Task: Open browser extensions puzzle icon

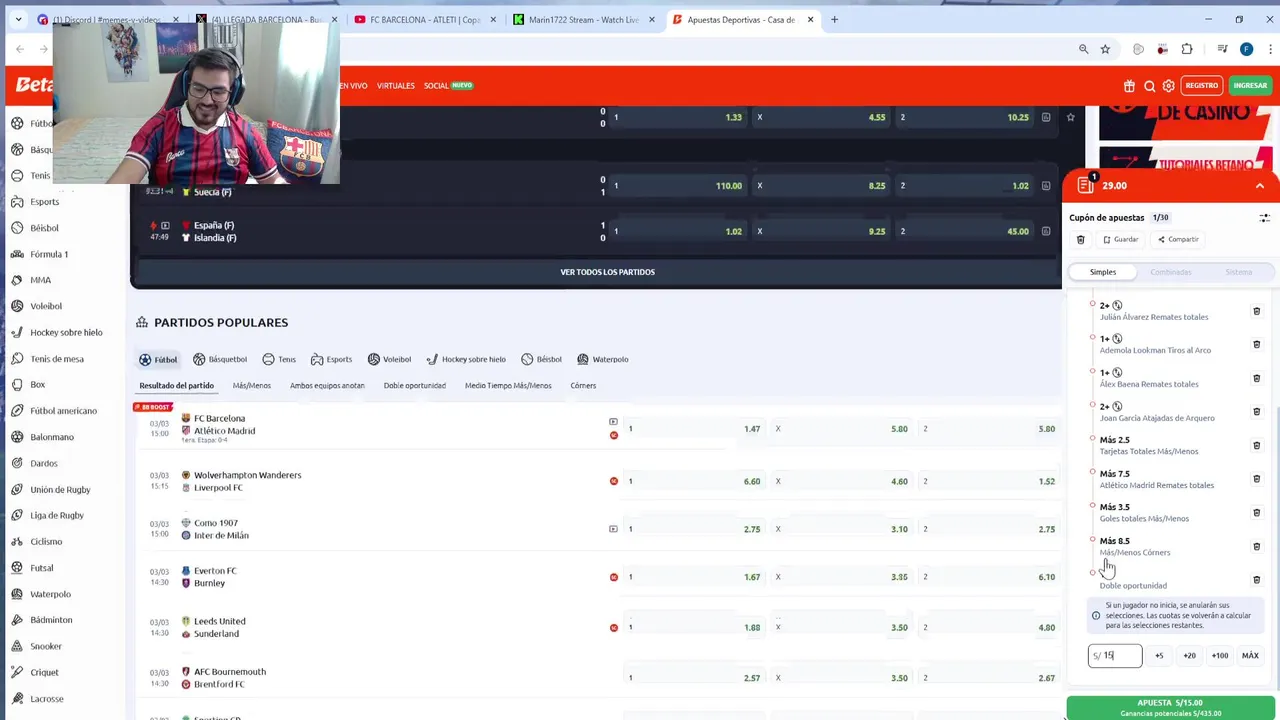Action: coord(1187,49)
